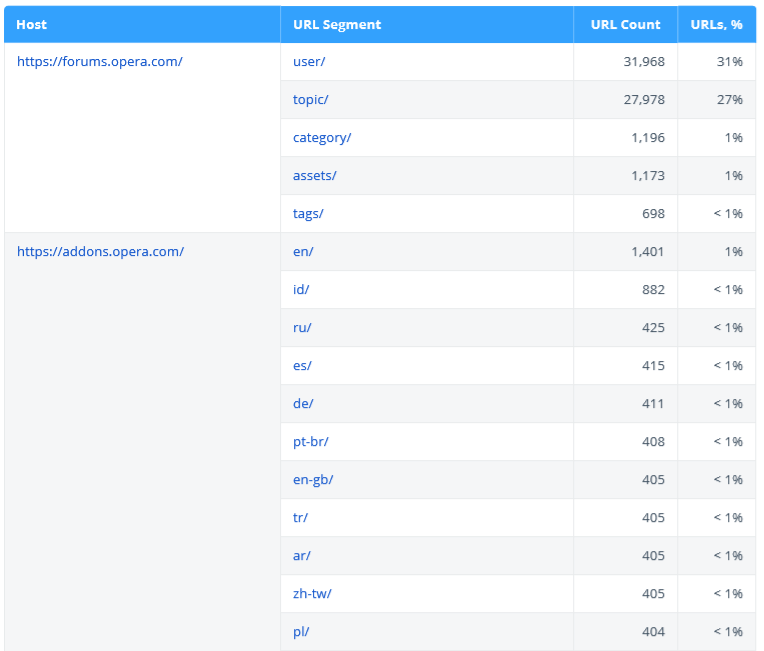The image size is (764, 651).
Task: Select the category/ URL segment
Action: pyautogui.click(x=322, y=138)
